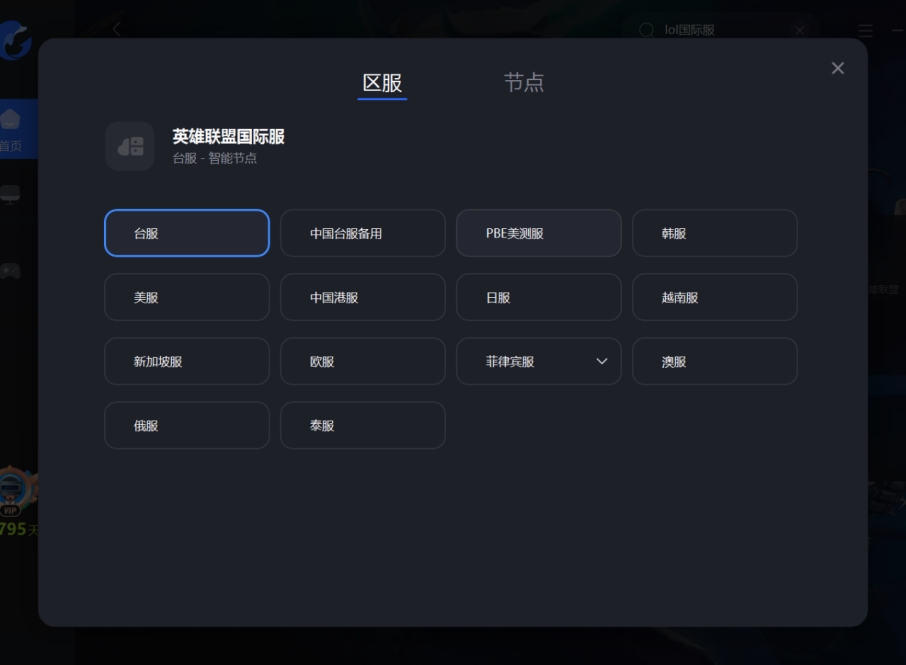Click the search magnifier icon
The image size is (906, 665).
646,30
